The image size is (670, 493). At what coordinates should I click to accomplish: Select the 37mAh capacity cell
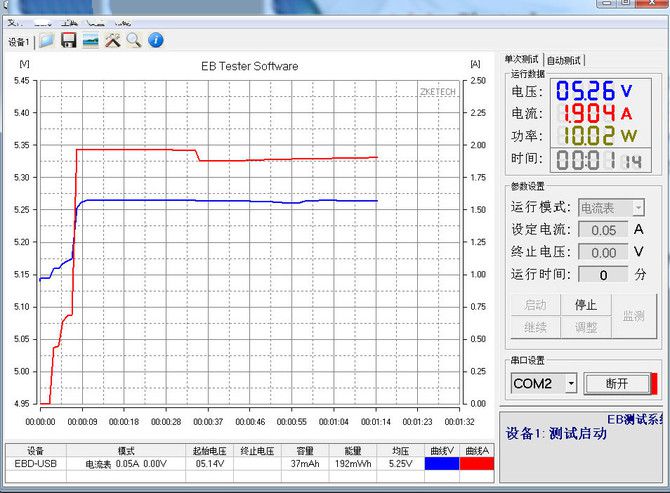click(x=305, y=464)
